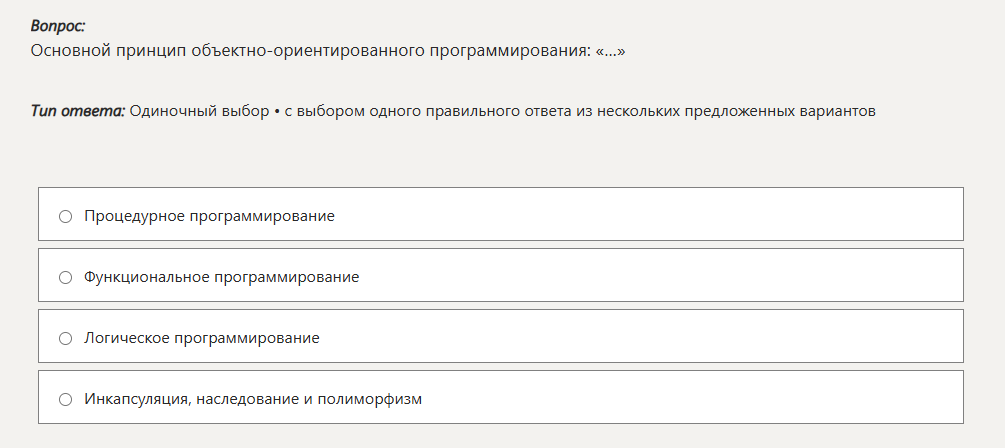The height and width of the screenshot is (448, 1005).
Task: Mark the Логическое программирование radio button
Action: [x=66, y=339]
